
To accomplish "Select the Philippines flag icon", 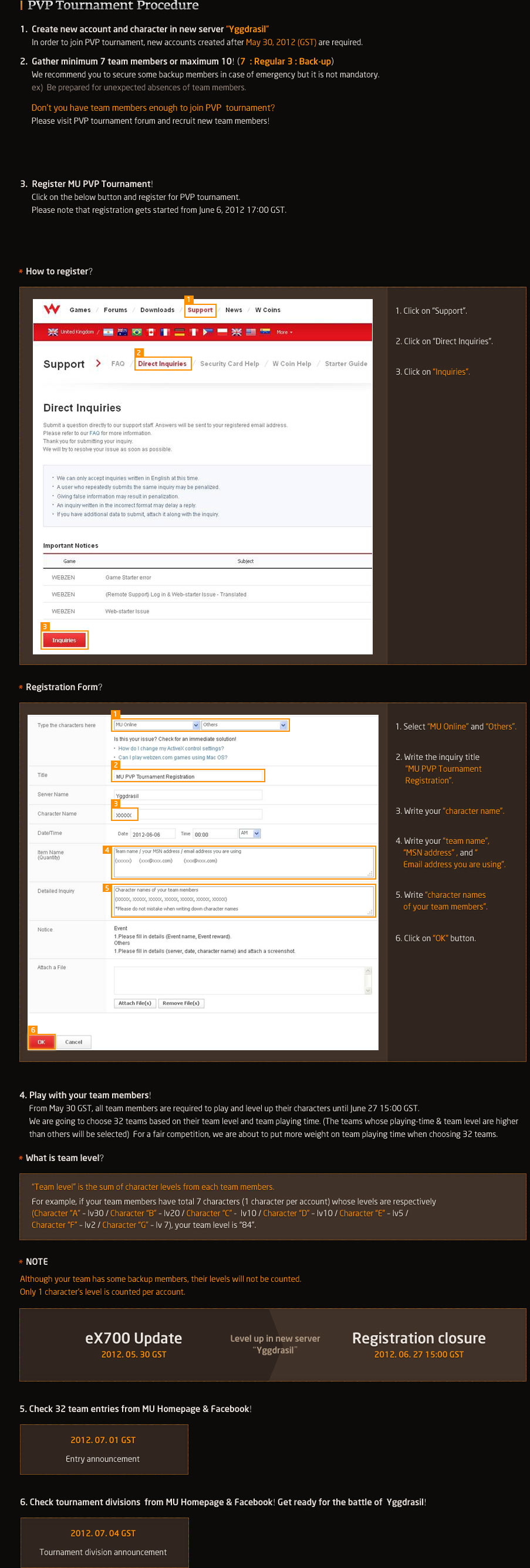I will point(208,332).
